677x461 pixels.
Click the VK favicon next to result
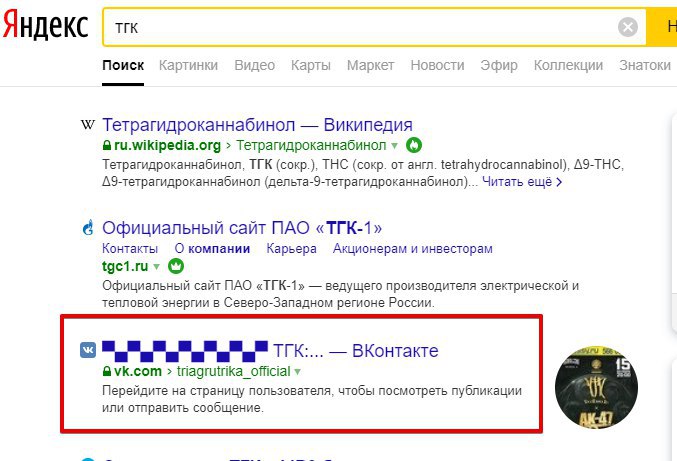[x=88, y=350]
